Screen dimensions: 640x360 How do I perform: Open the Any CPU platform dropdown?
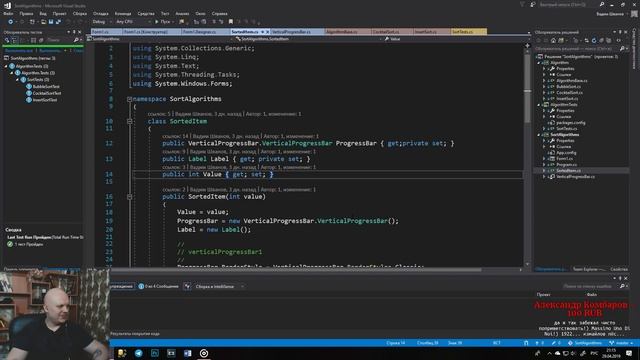[133, 22]
